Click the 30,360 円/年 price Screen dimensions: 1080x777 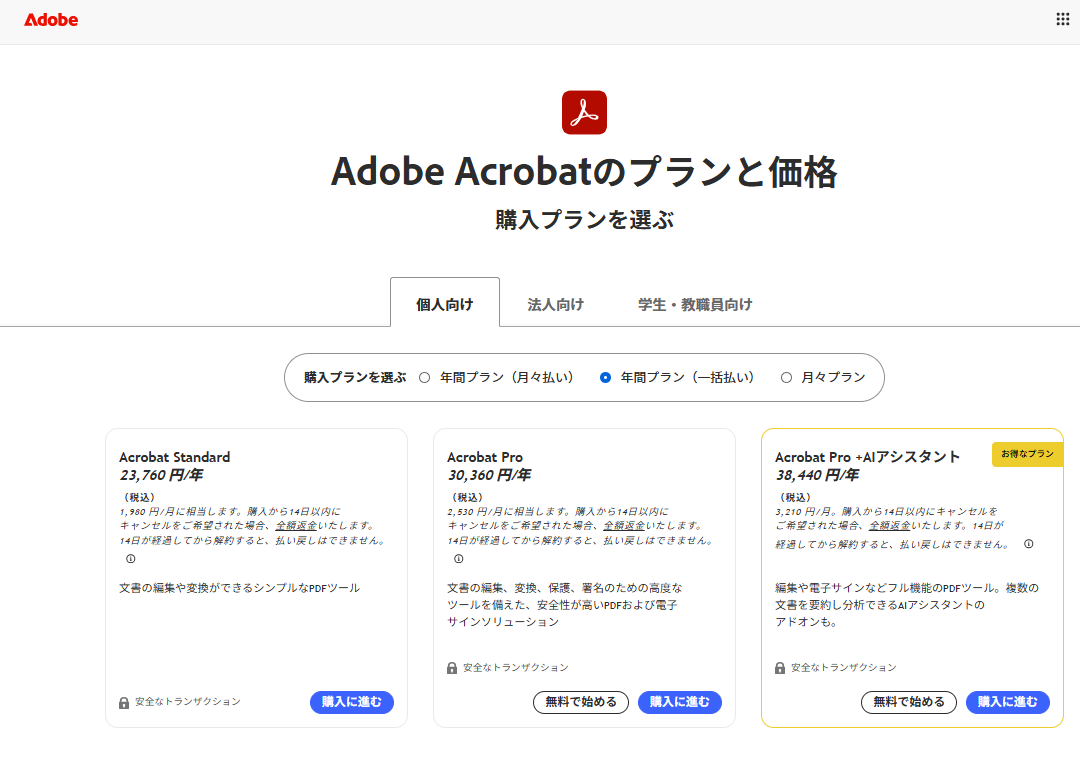coord(489,475)
